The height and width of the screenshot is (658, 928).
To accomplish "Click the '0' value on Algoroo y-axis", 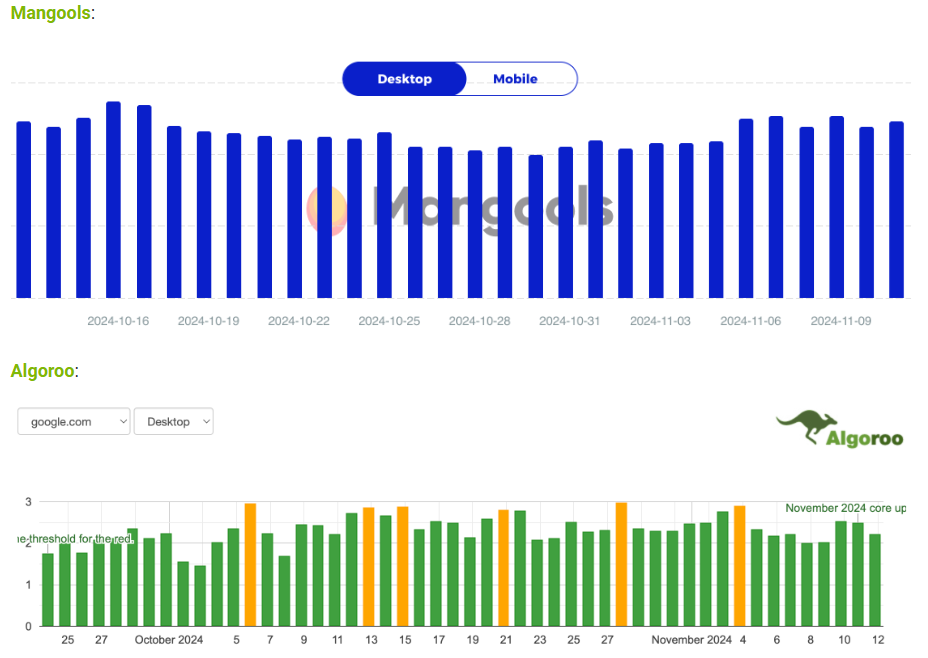I will pyautogui.click(x=28, y=626).
